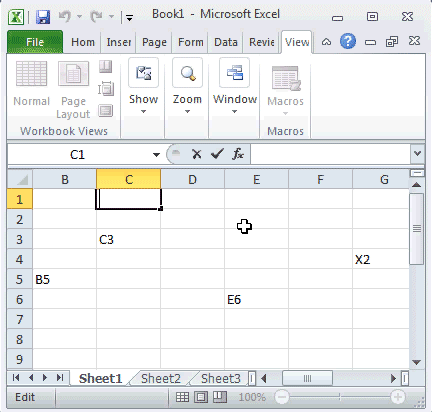Switch to the Data ribbon tab
The height and width of the screenshot is (412, 432).
[226, 42]
